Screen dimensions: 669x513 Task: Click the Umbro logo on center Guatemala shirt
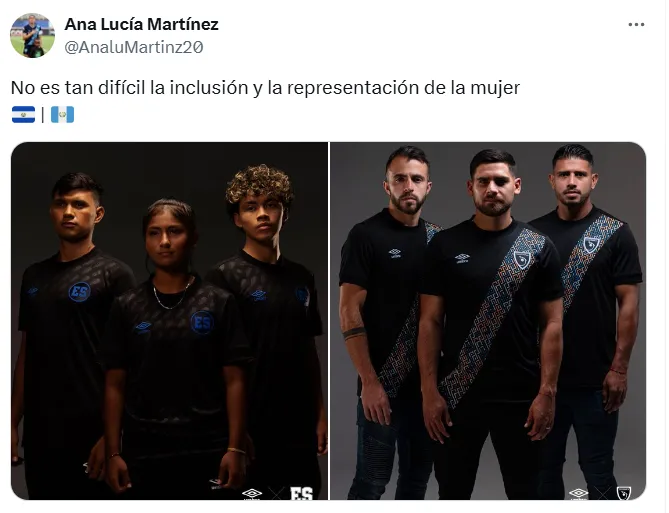pos(462,258)
